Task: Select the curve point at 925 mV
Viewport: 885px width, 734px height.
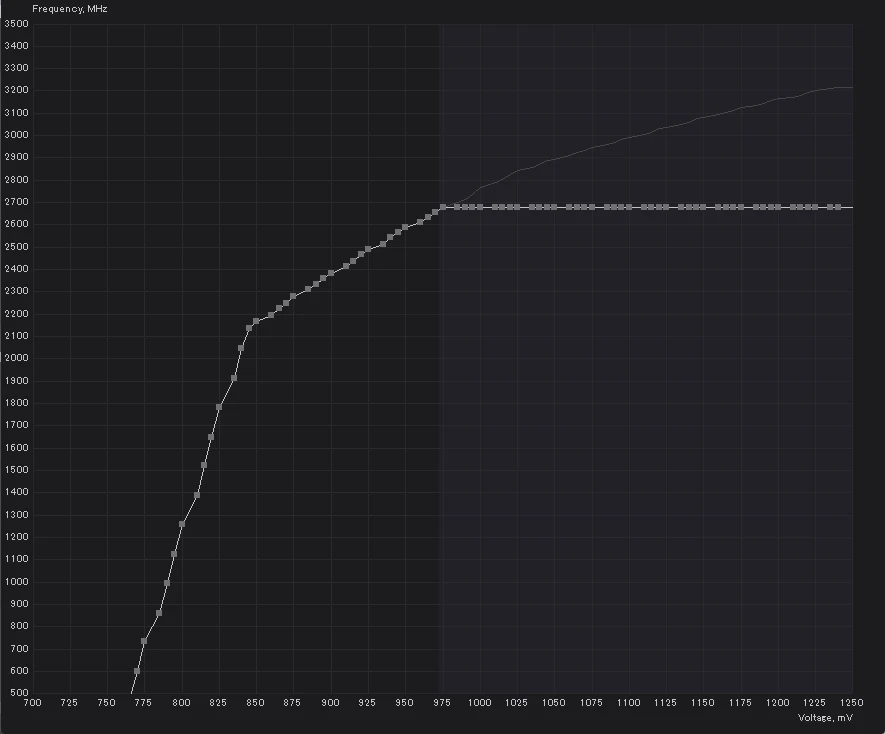Action: coord(368,249)
